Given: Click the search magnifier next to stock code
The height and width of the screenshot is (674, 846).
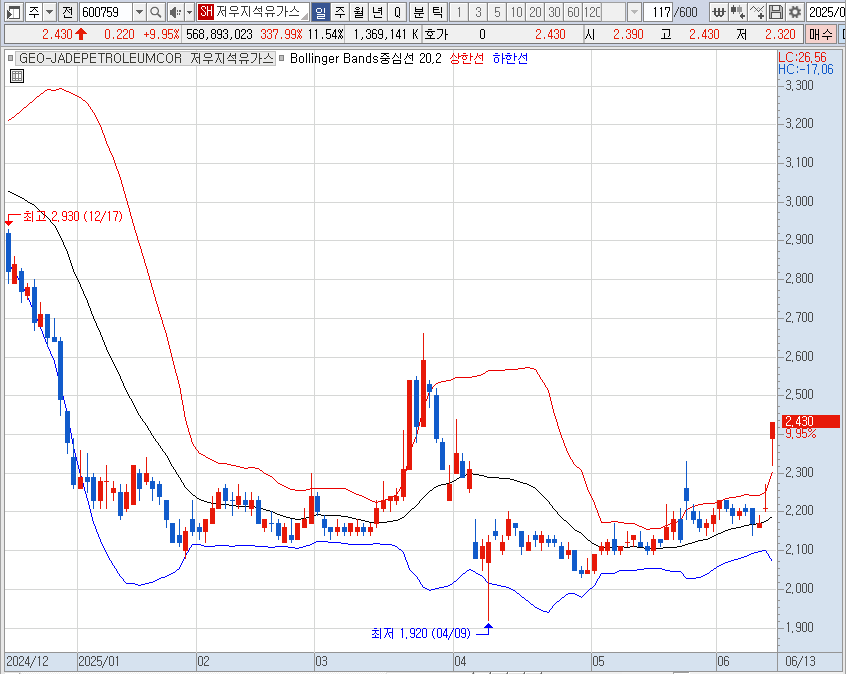Looking at the screenshot, I should (x=155, y=12).
